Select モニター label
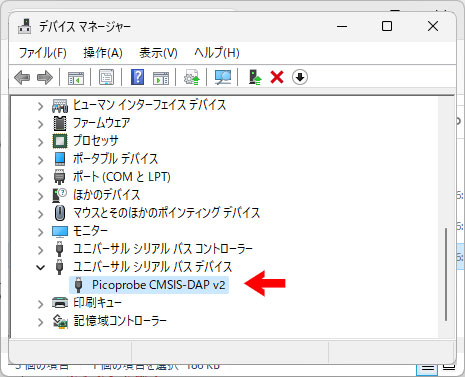Viewport: 465px width, 377px height. point(90,231)
